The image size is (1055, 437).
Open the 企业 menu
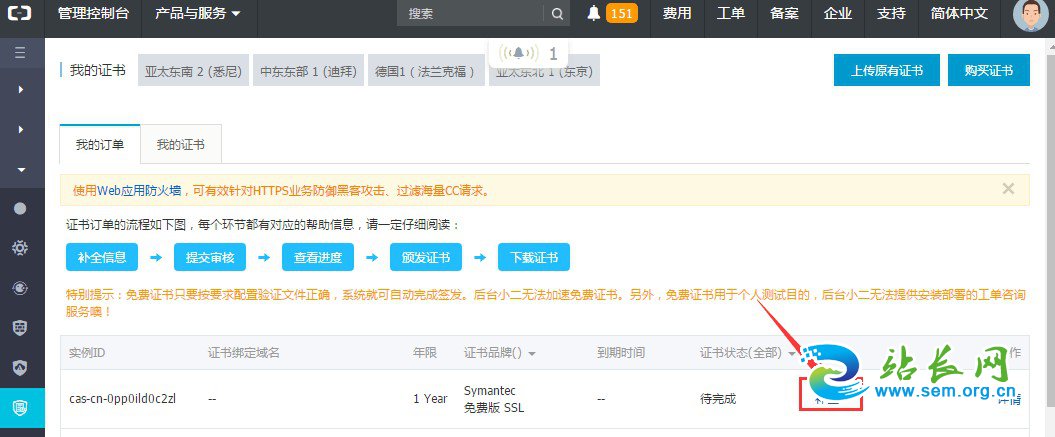(838, 13)
